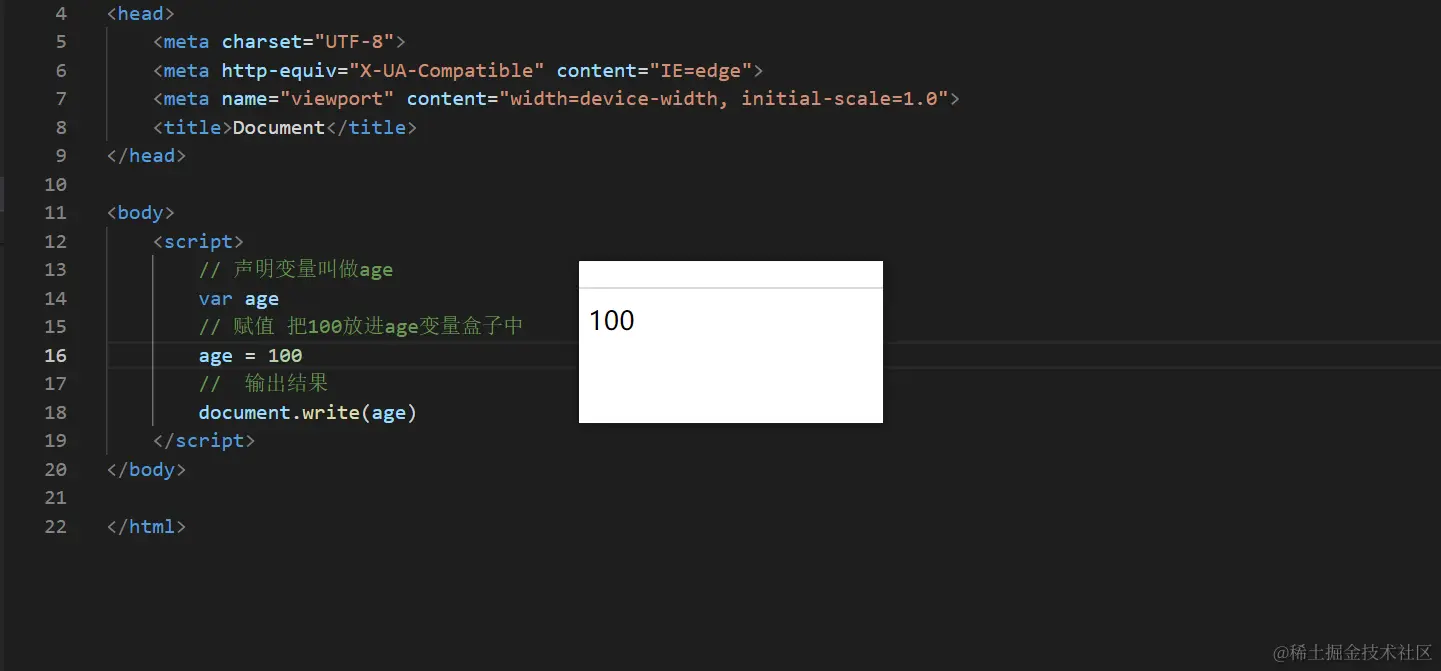
Task: Place cursor on charset="UTF-8" attribute
Action: tap(308, 42)
